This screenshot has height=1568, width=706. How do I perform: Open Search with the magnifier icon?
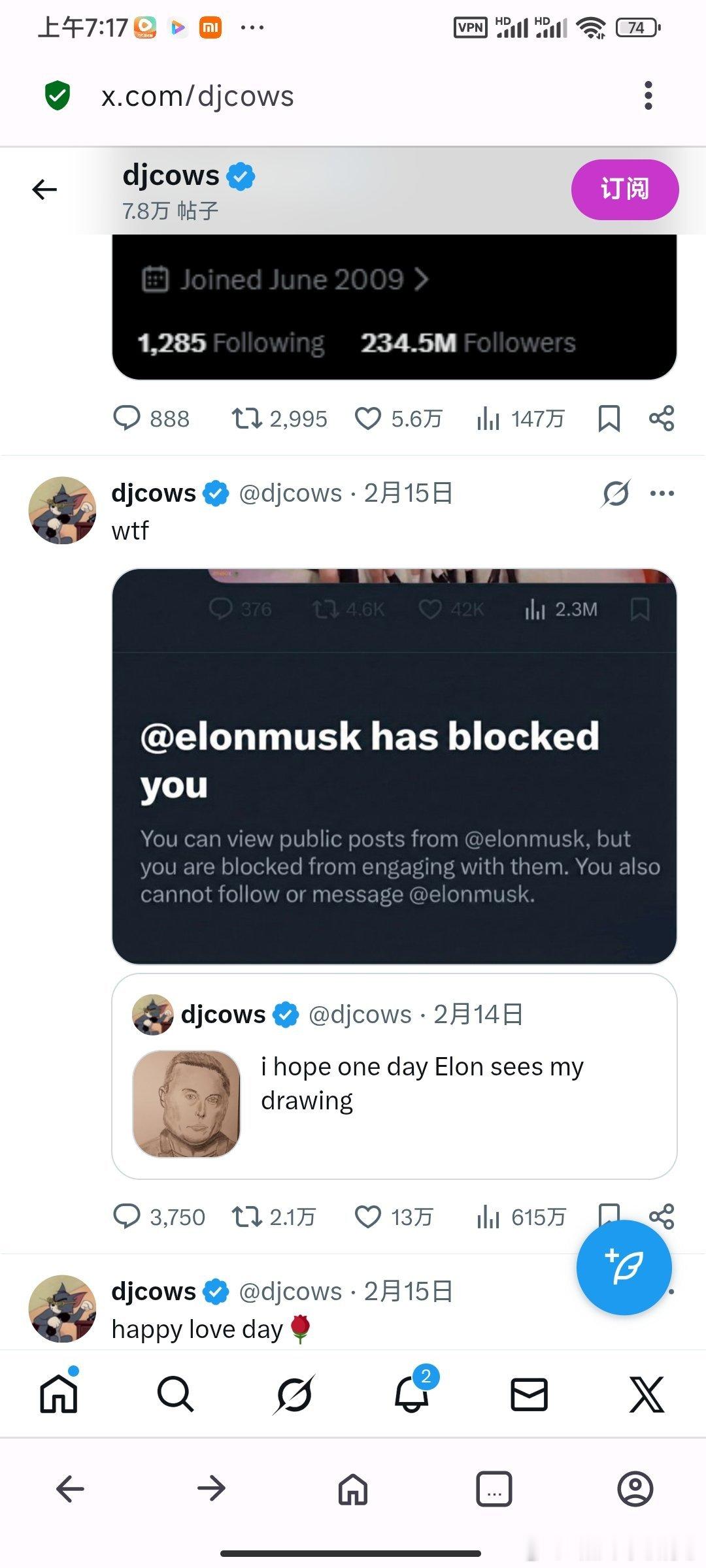point(175,1394)
